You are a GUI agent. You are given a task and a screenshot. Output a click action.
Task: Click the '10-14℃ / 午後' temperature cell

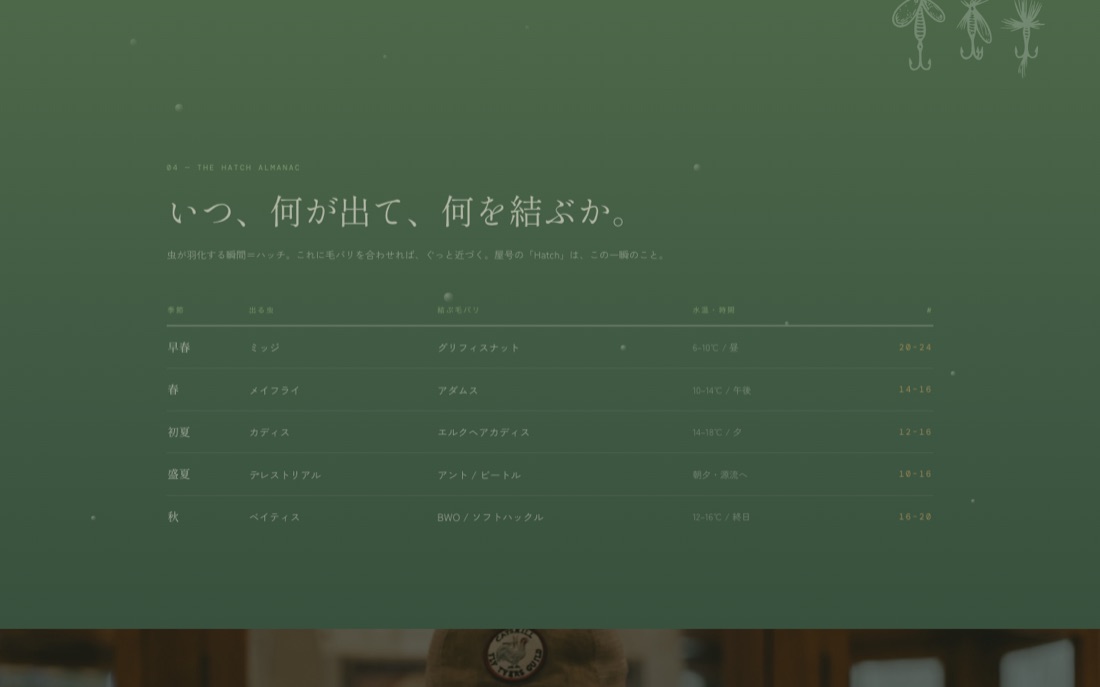tap(721, 390)
